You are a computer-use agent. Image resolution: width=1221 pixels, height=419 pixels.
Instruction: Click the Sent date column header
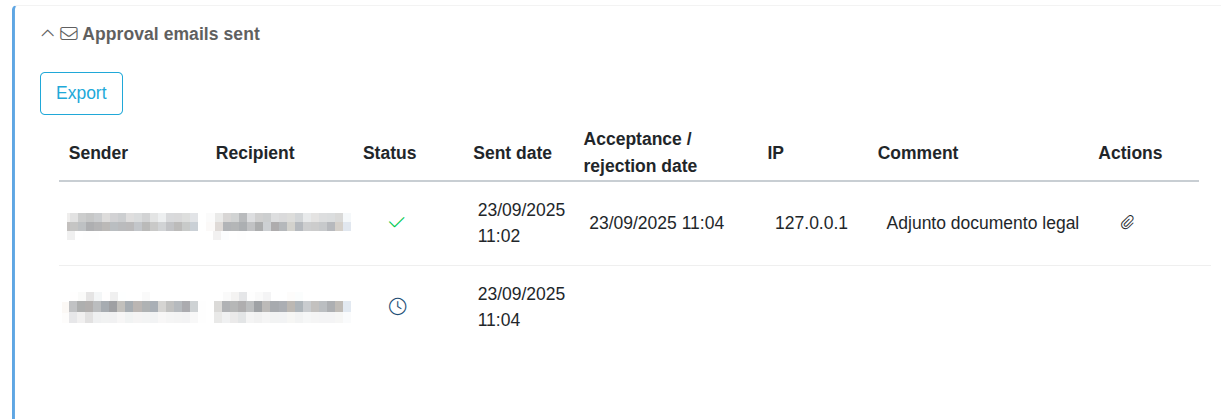pyautogui.click(x=512, y=153)
